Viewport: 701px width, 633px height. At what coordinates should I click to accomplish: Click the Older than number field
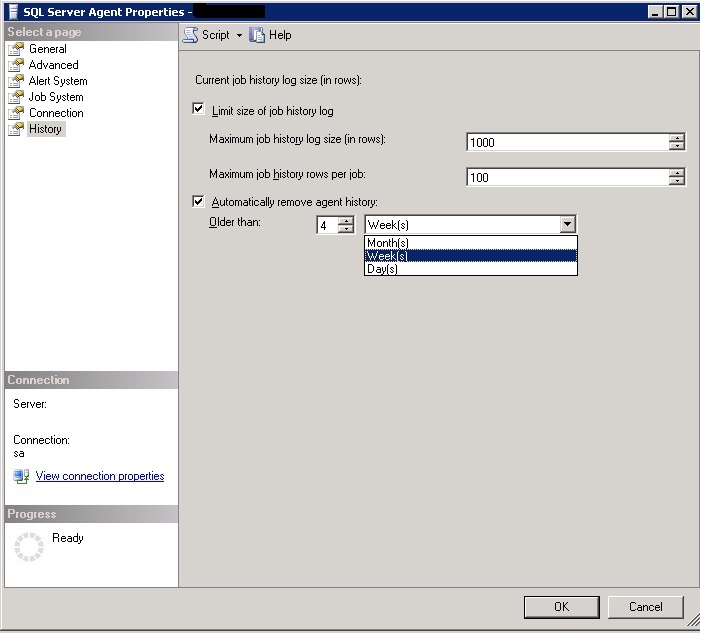pyautogui.click(x=327, y=225)
